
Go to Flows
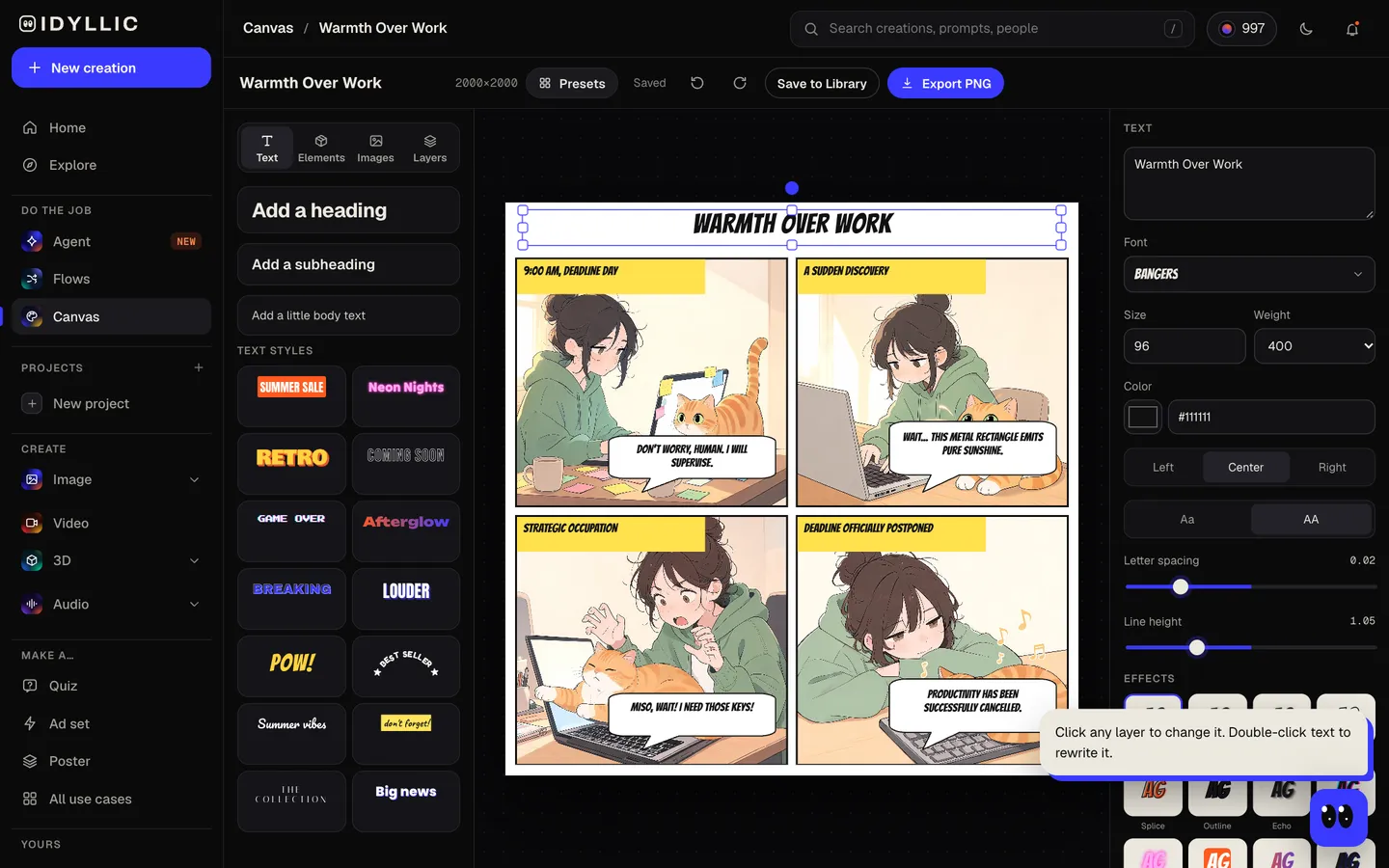[111, 279]
